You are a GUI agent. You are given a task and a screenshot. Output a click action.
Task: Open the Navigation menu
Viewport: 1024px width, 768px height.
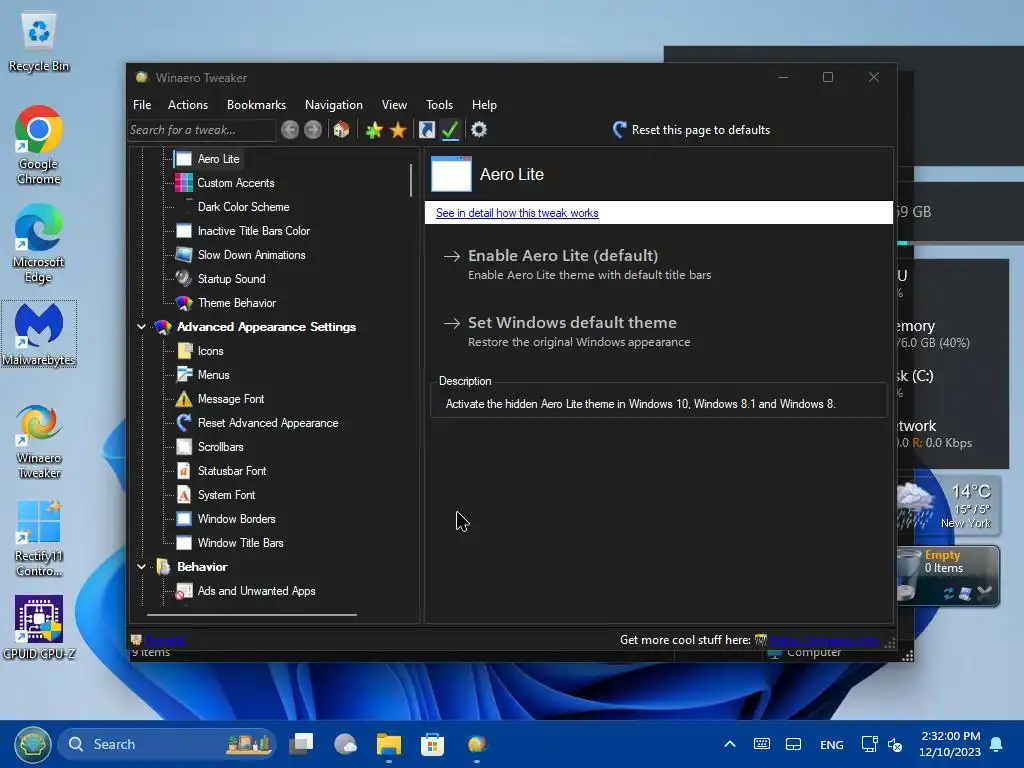click(x=334, y=104)
